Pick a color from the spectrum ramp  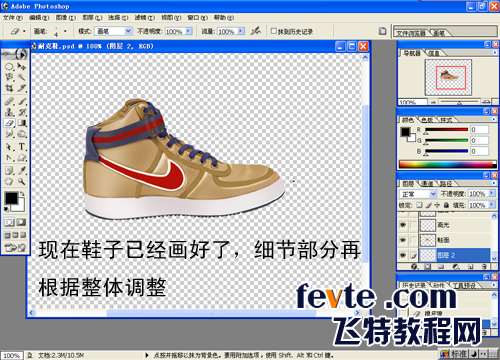click(447, 164)
